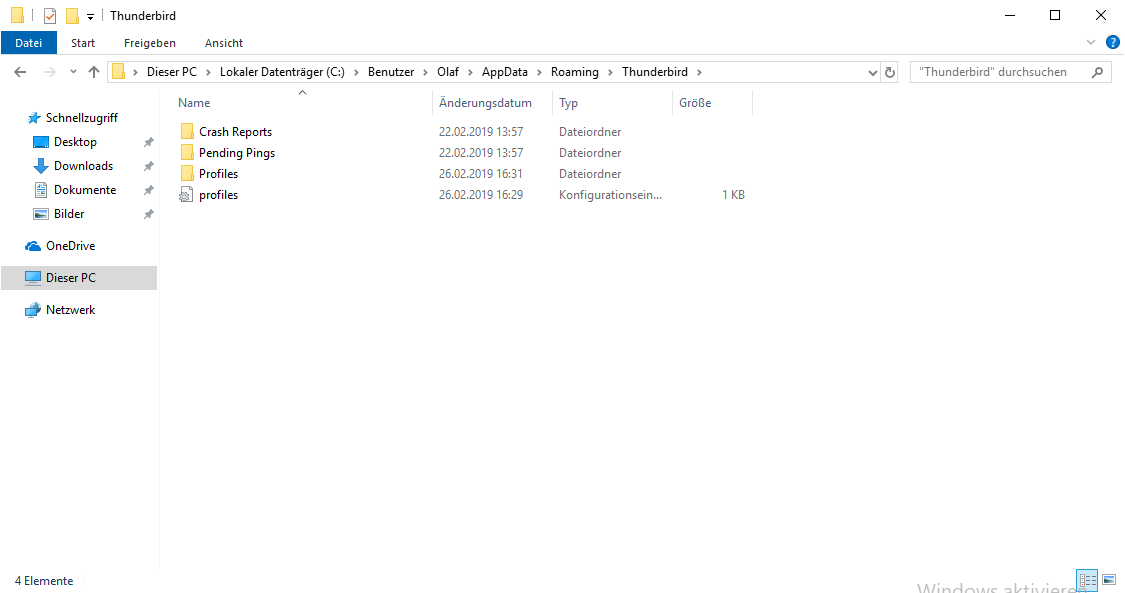
Task: Click the folder icon in the address bar
Action: [119, 72]
